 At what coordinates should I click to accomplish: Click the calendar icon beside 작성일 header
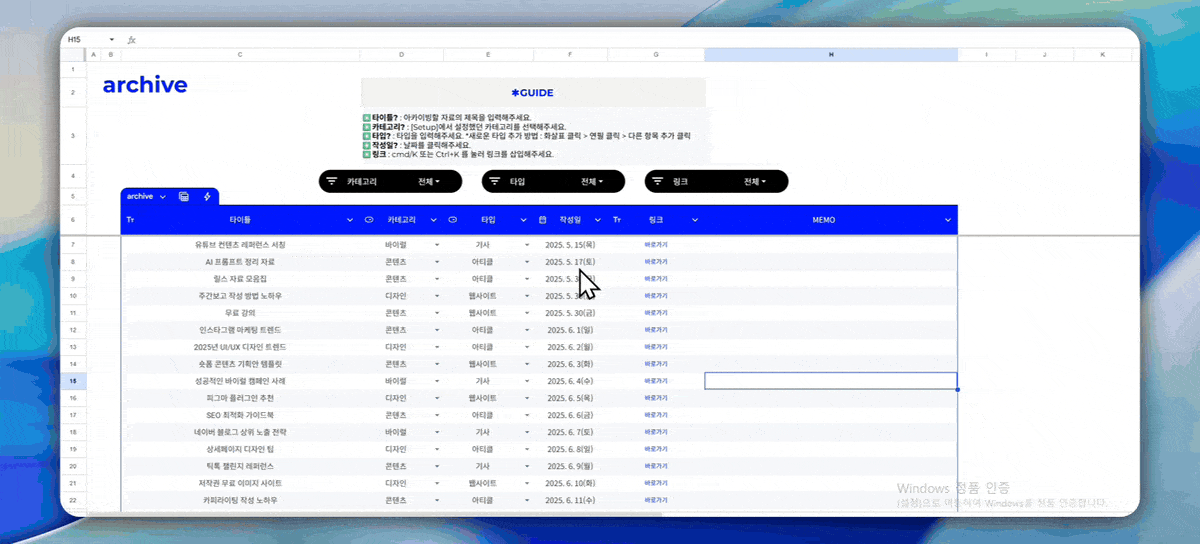[x=543, y=219]
